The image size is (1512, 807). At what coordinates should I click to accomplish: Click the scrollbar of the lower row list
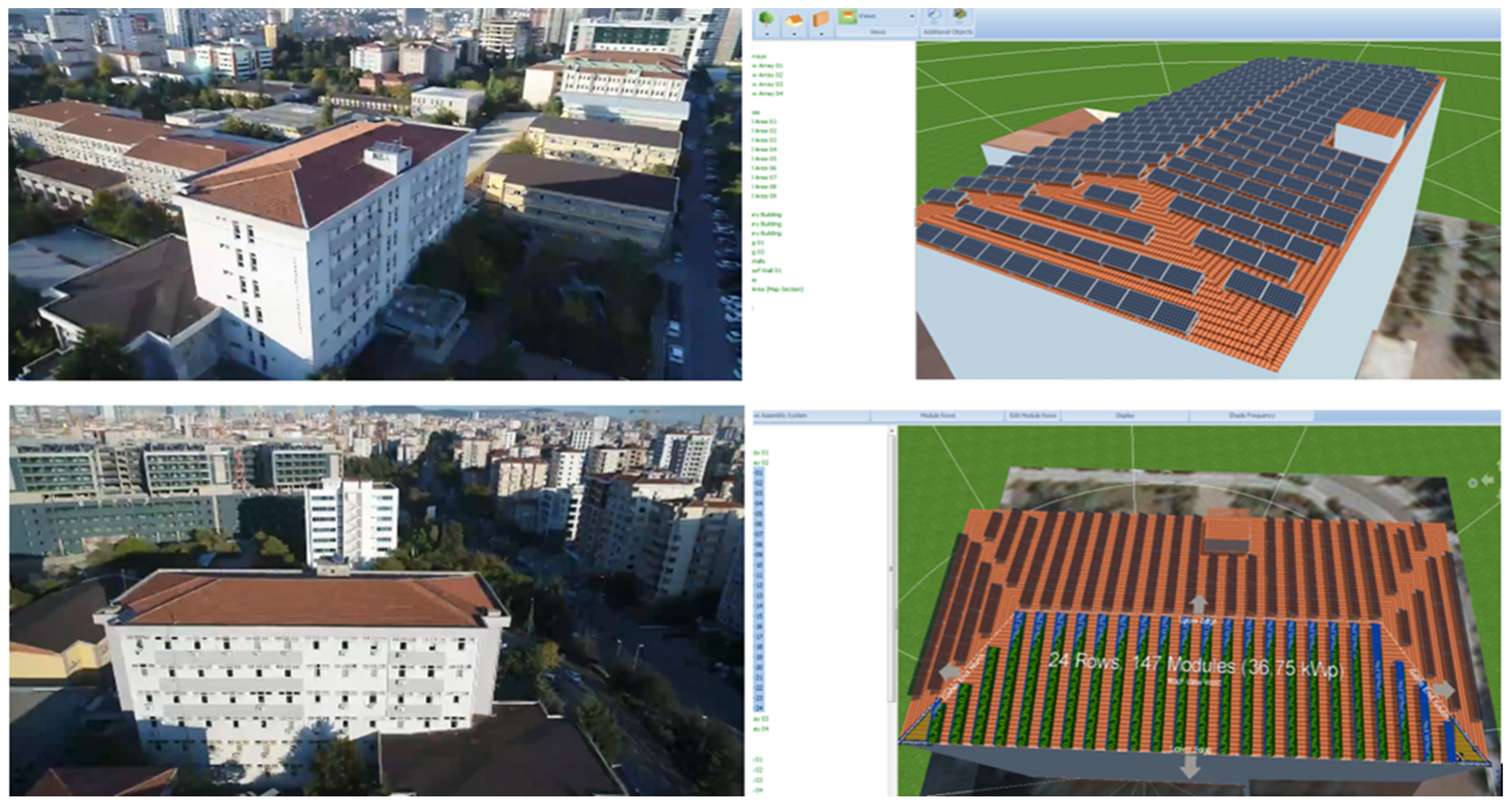coord(891,570)
